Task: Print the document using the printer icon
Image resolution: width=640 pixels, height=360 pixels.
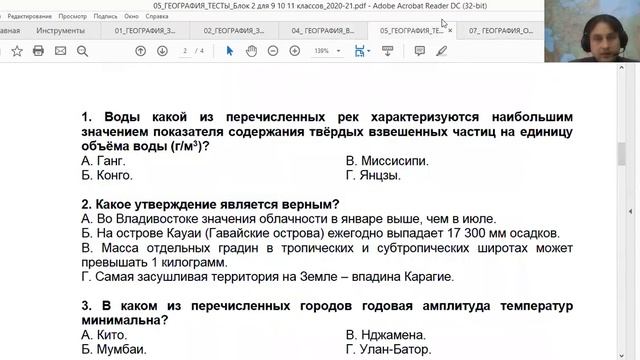Action: click(x=38, y=51)
